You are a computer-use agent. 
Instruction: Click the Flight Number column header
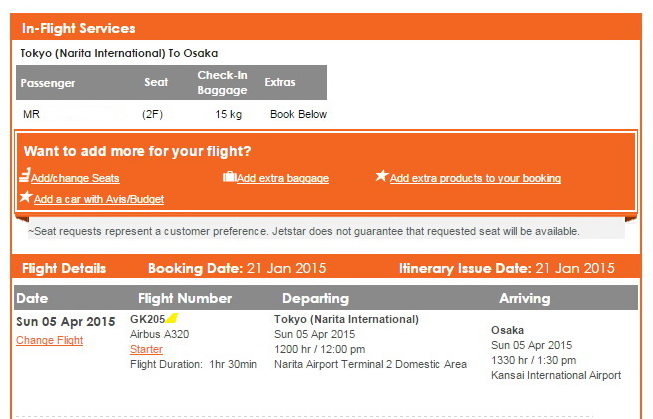point(185,298)
